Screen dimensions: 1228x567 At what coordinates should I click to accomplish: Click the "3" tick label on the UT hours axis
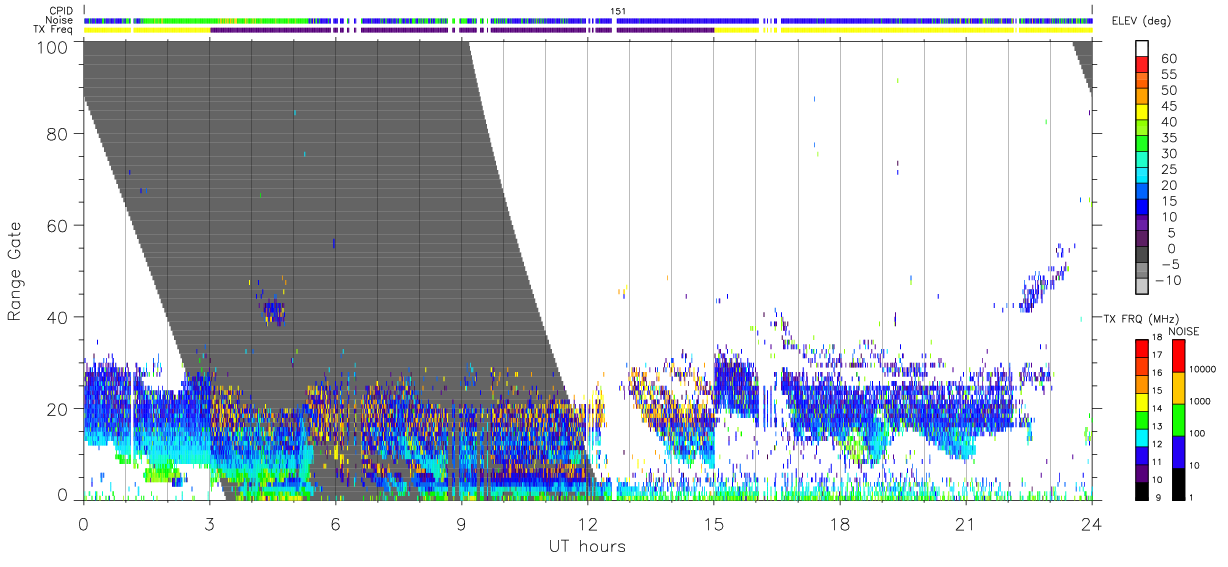click(x=209, y=523)
